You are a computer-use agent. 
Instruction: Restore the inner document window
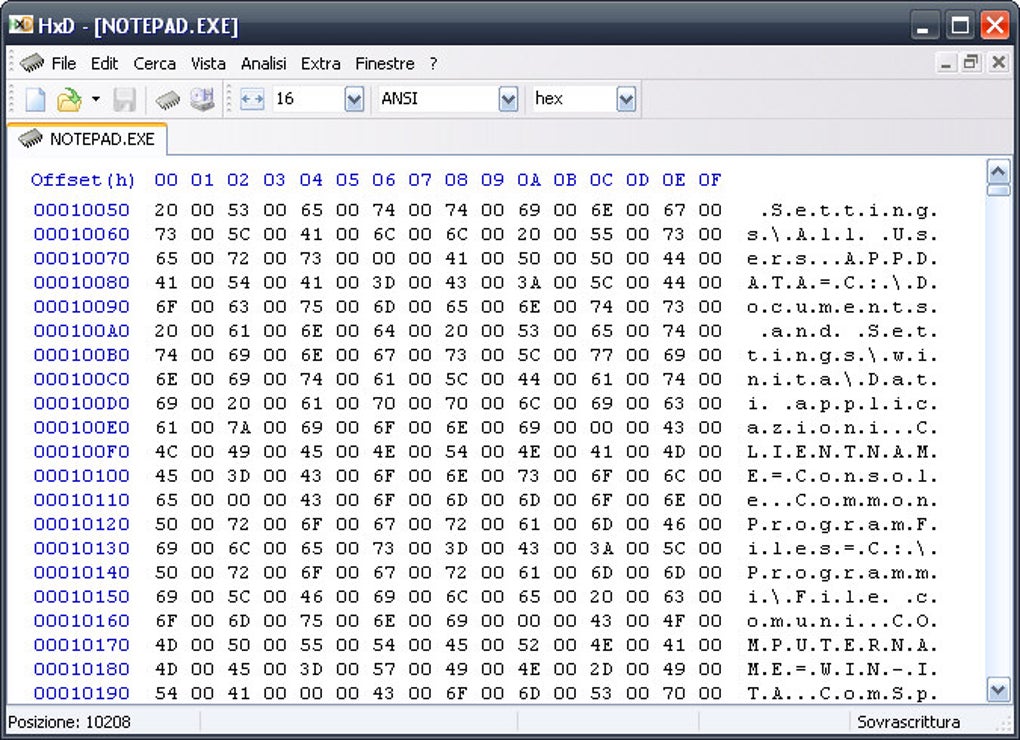pos(971,63)
